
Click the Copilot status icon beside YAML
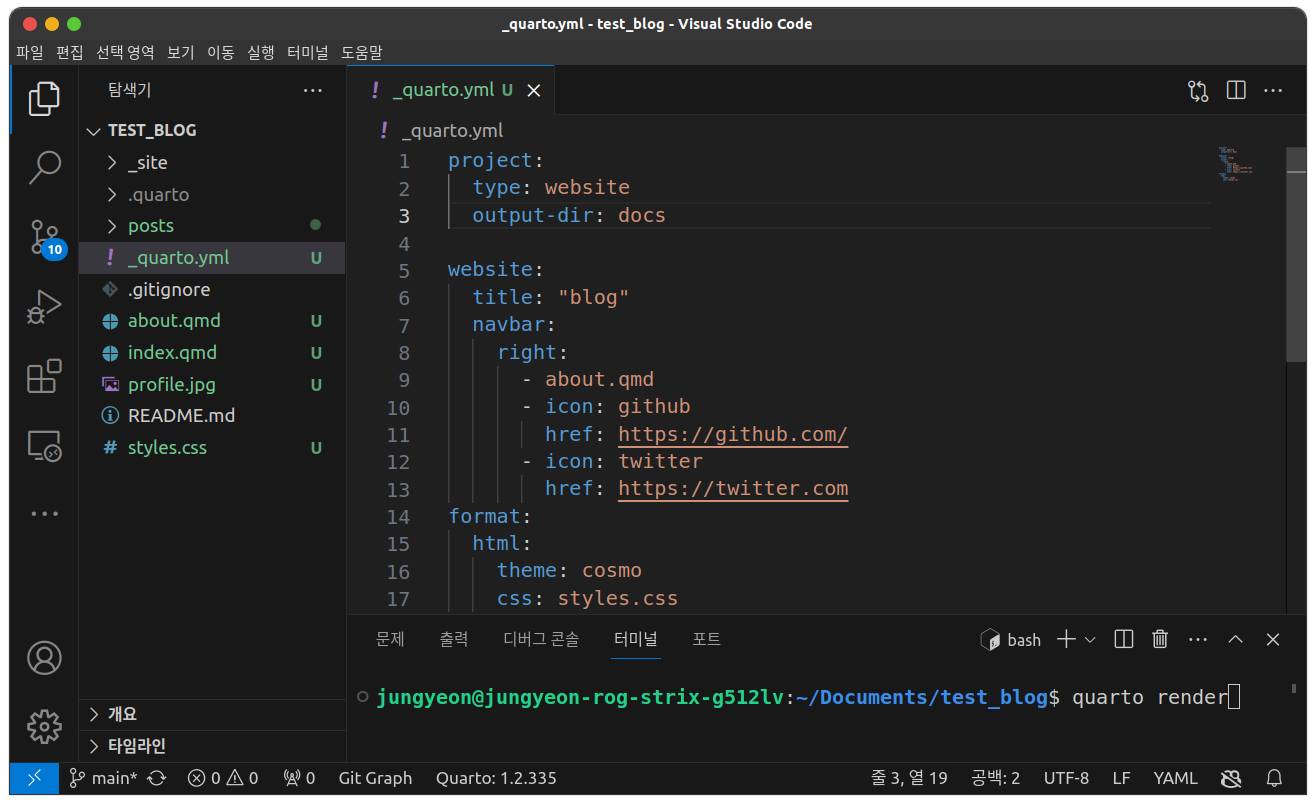point(1231,778)
